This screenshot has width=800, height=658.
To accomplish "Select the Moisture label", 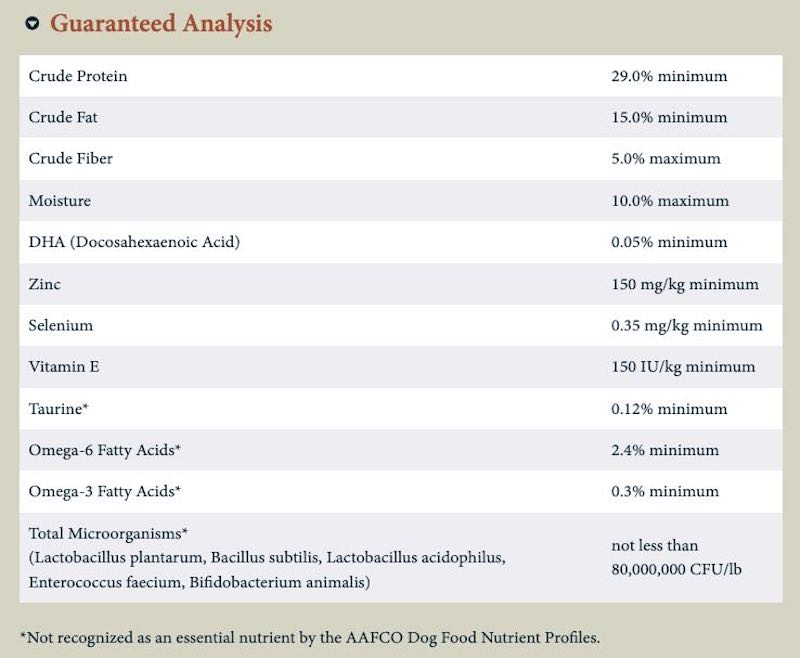I will pyautogui.click(x=60, y=200).
